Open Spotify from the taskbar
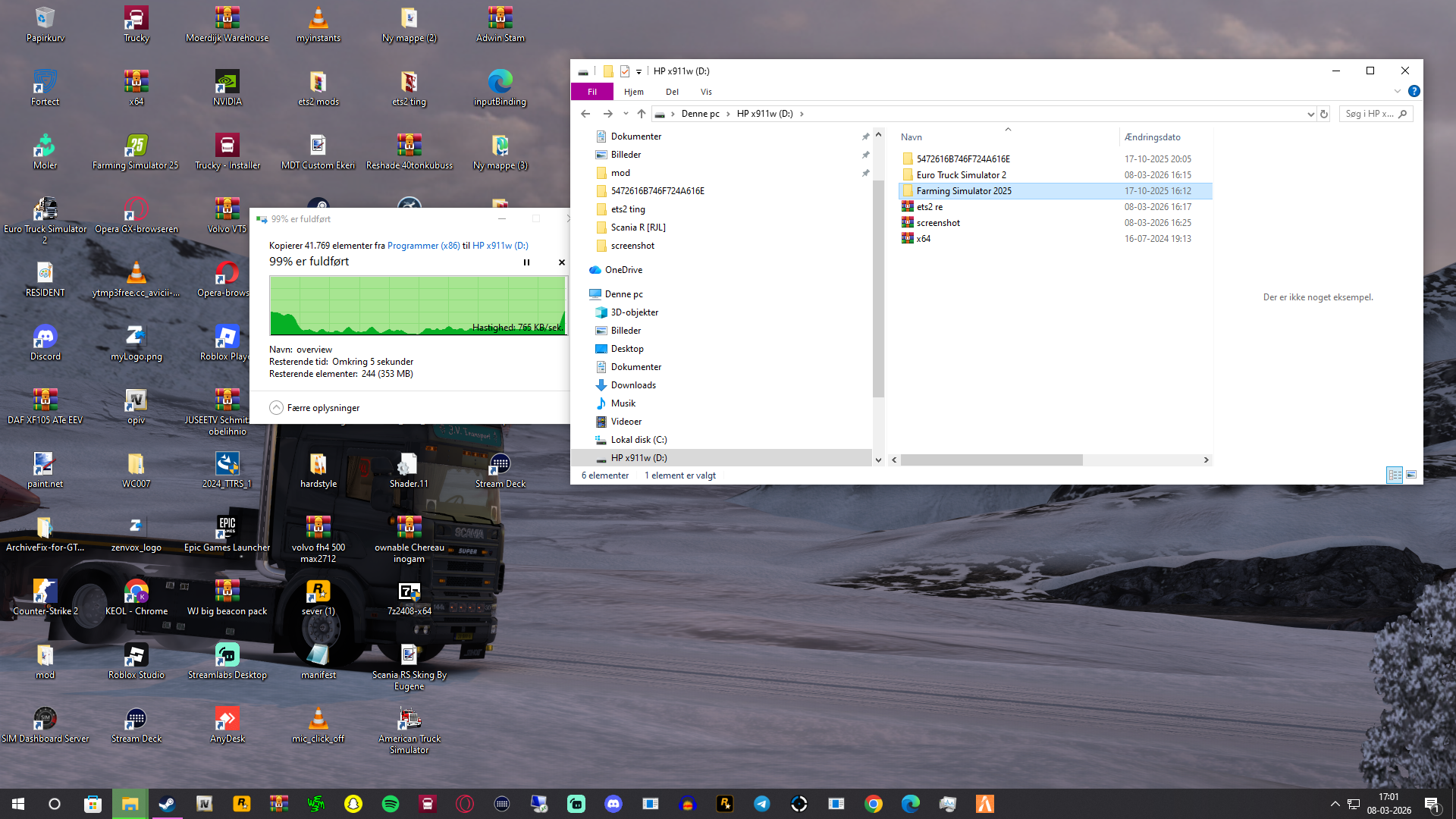This screenshot has height=819, width=1456. point(391,804)
